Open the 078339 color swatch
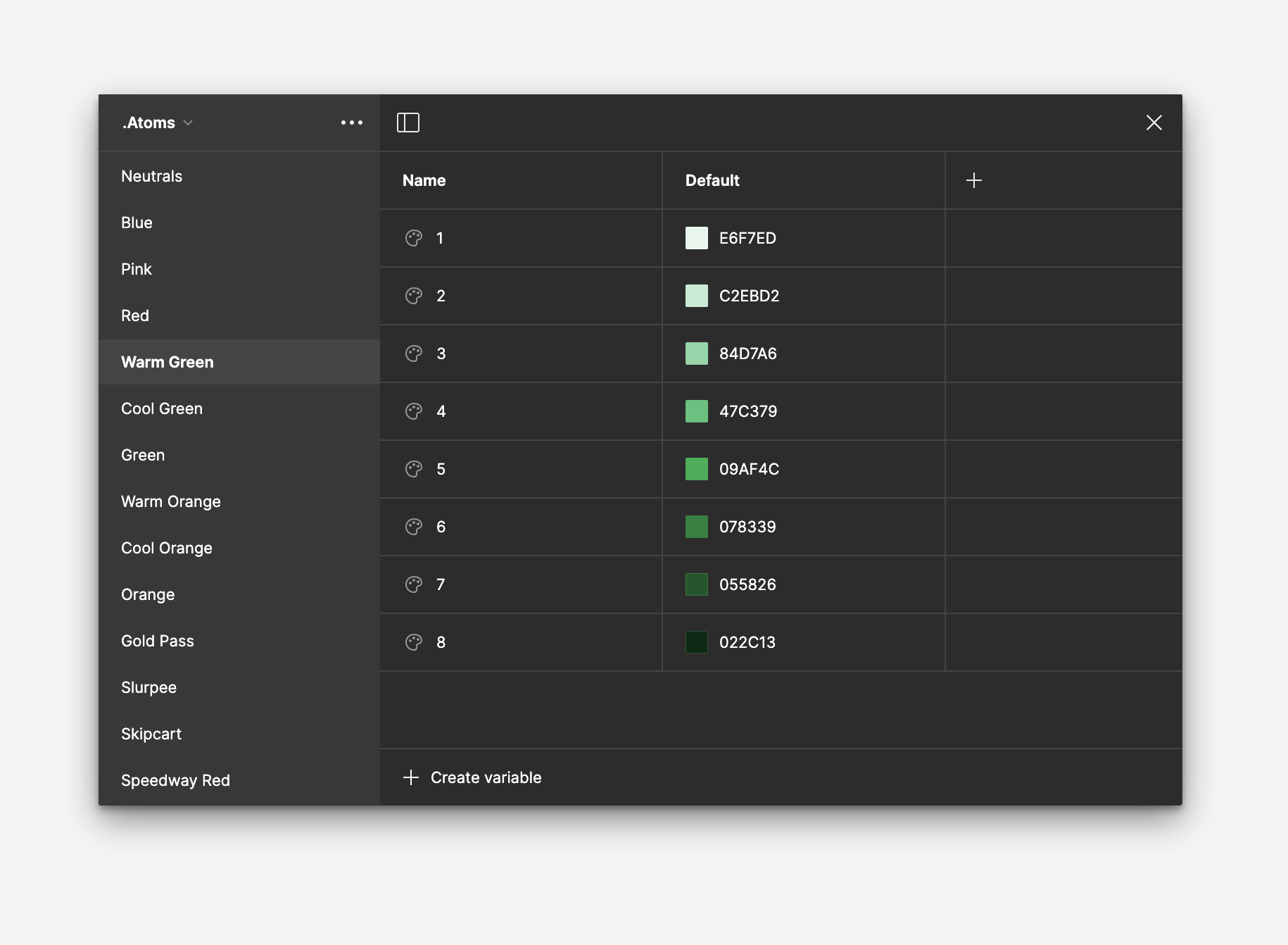 click(x=697, y=527)
